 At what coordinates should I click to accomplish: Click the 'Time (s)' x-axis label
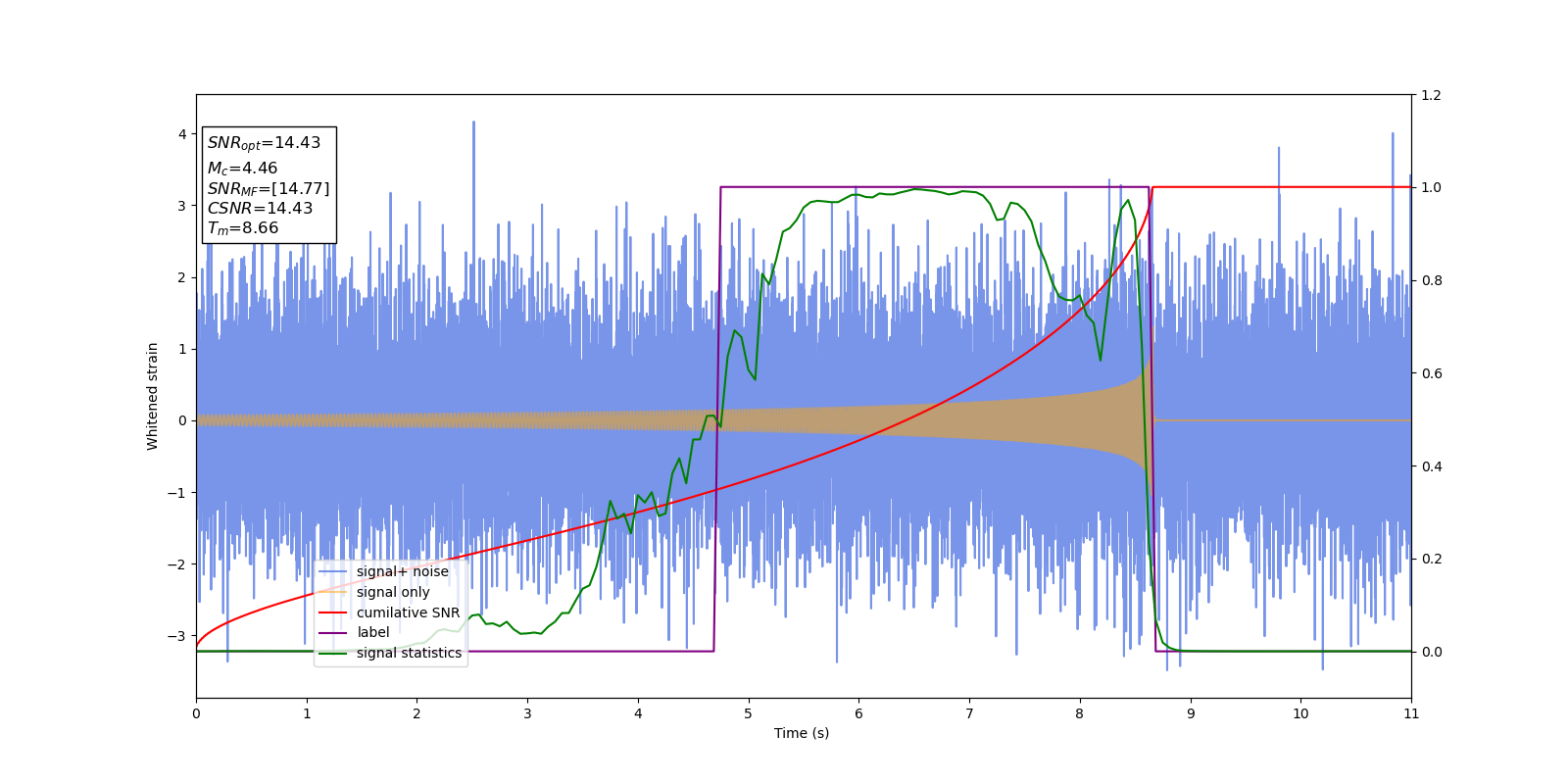pyautogui.click(x=802, y=733)
